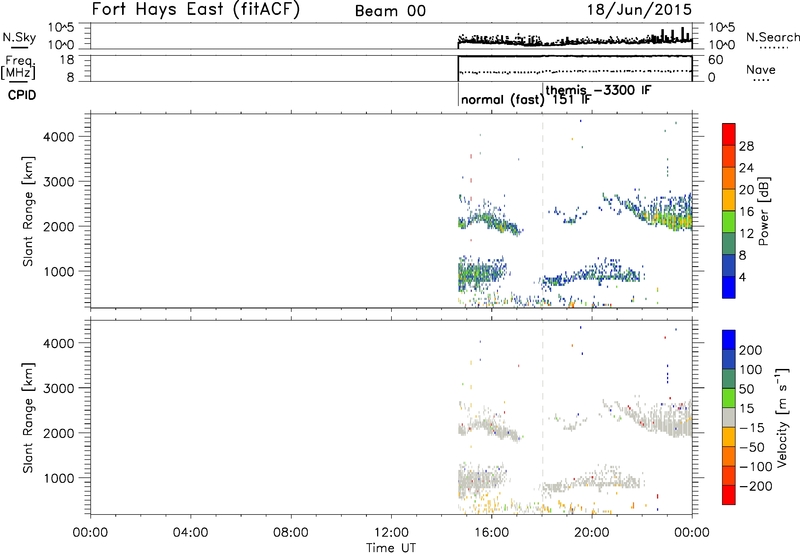The height and width of the screenshot is (554, 800).
Task: Click the '3000' tick in Velocity panel
Action: [x=59, y=388]
